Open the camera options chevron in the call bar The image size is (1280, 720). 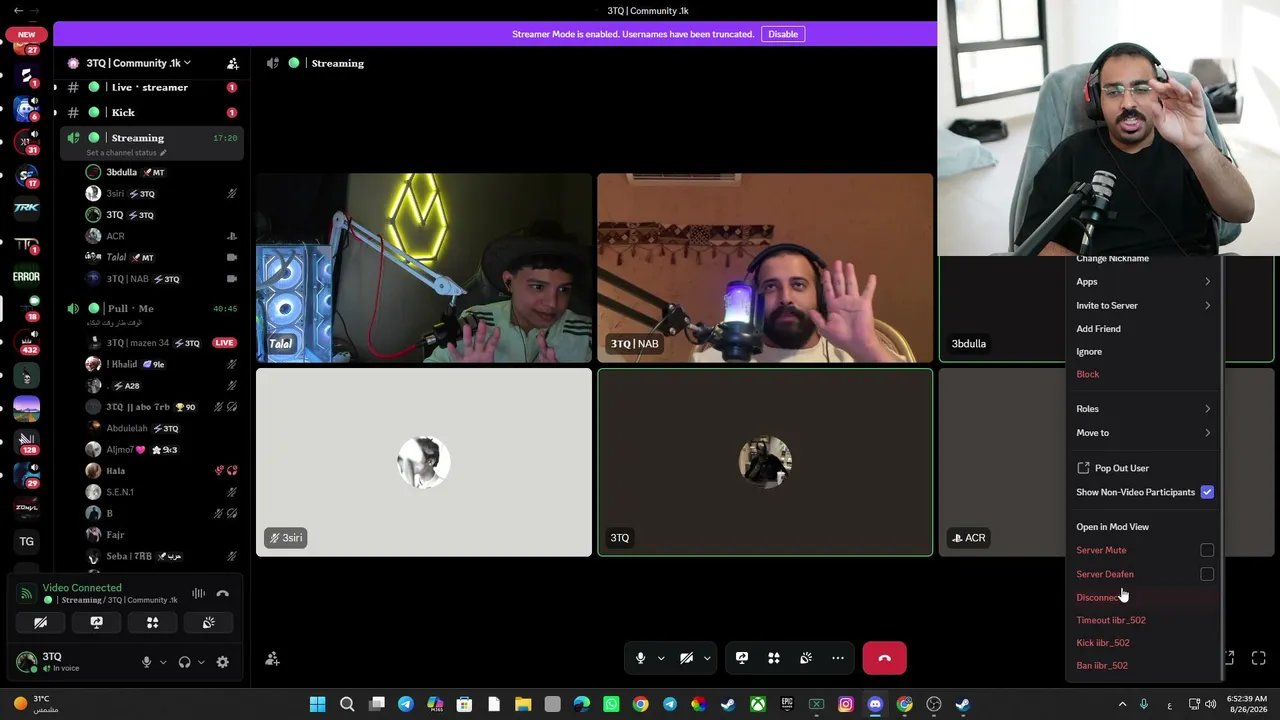[707, 658]
